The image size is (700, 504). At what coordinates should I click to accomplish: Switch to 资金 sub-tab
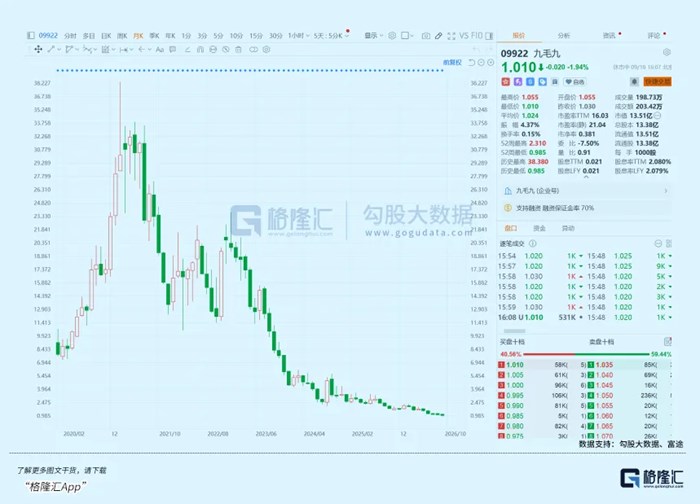[539, 228]
